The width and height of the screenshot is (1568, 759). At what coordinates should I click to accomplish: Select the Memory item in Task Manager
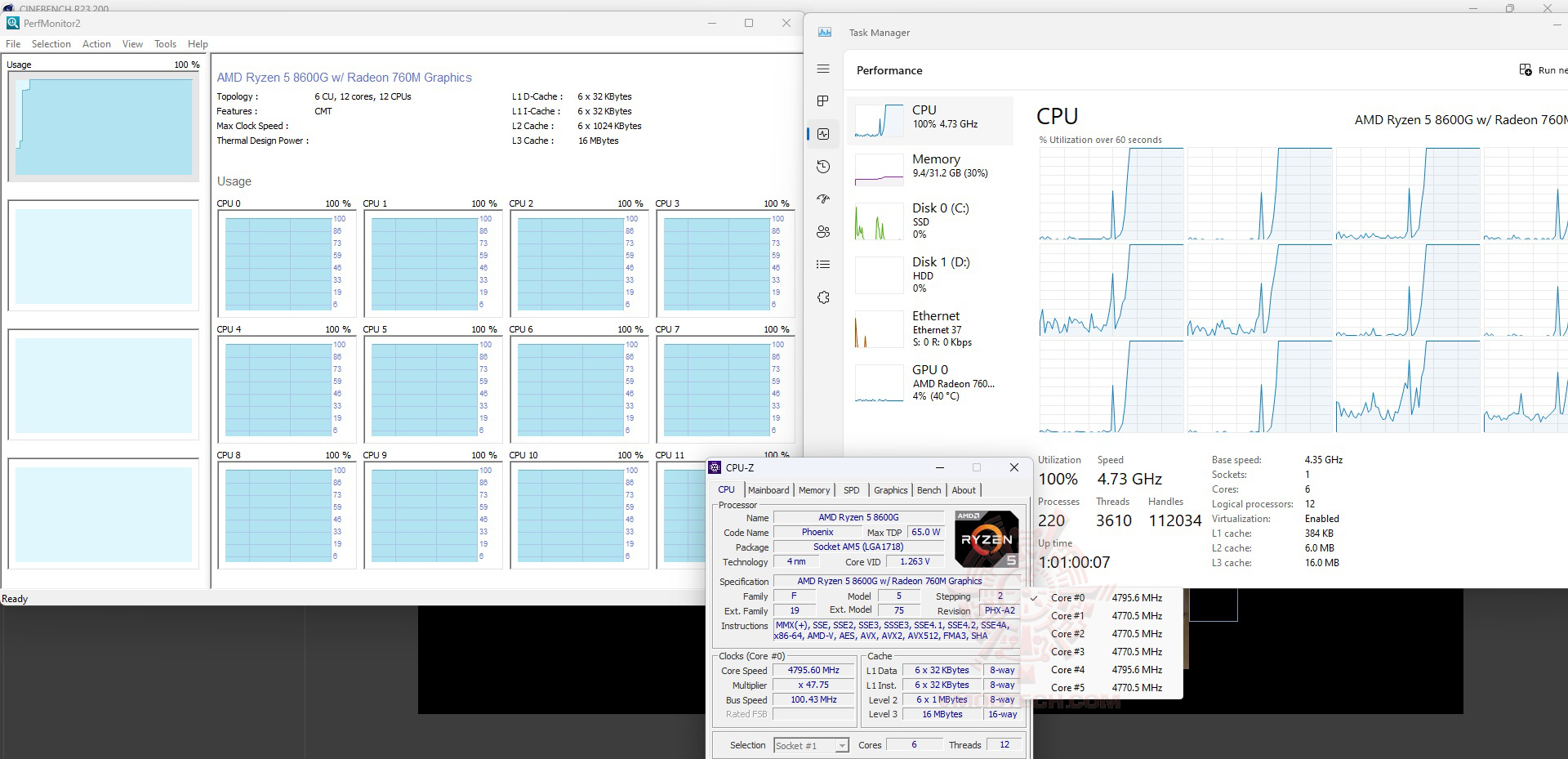tap(931, 169)
